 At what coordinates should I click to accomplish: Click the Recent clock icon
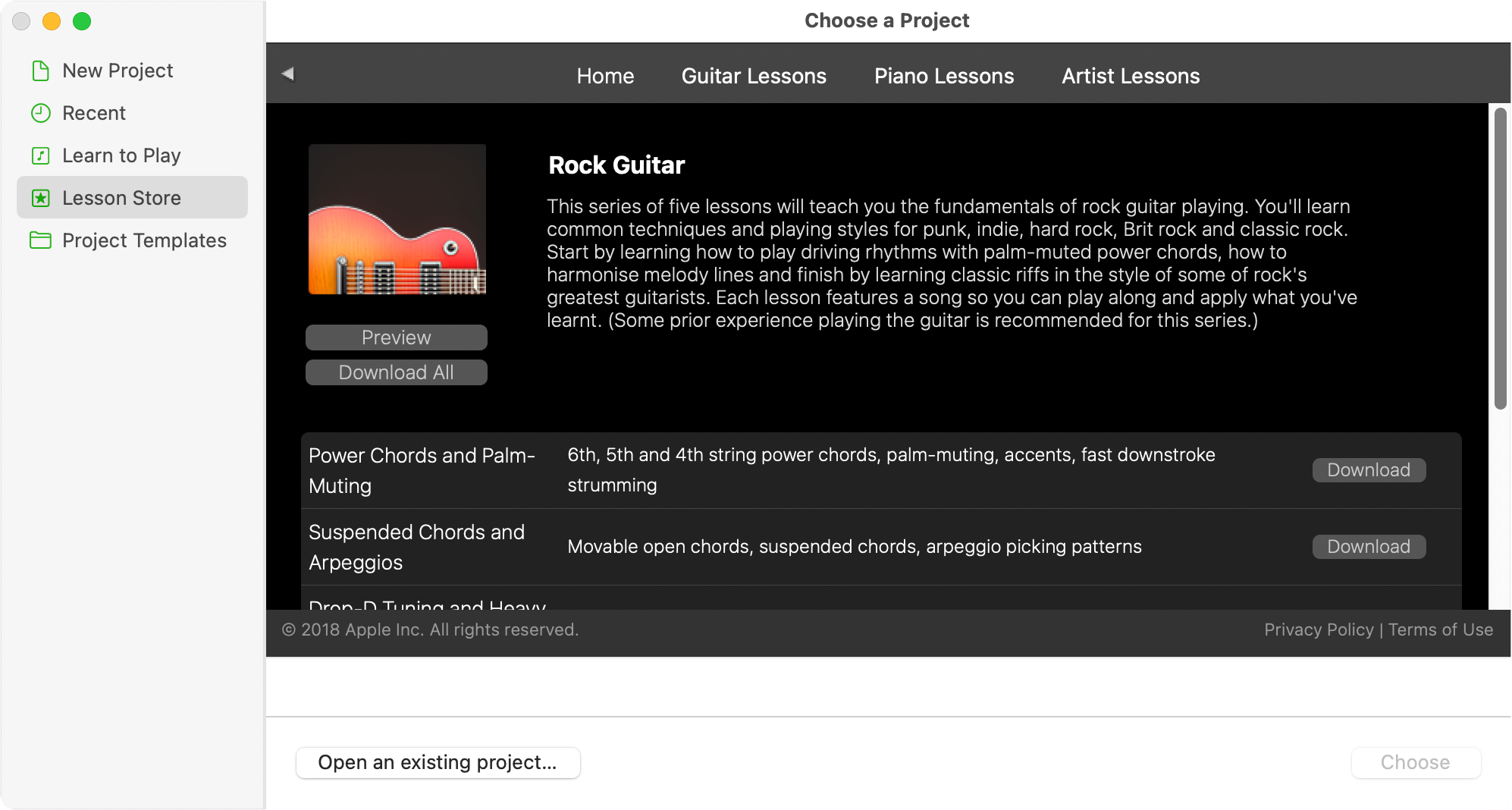pos(41,113)
